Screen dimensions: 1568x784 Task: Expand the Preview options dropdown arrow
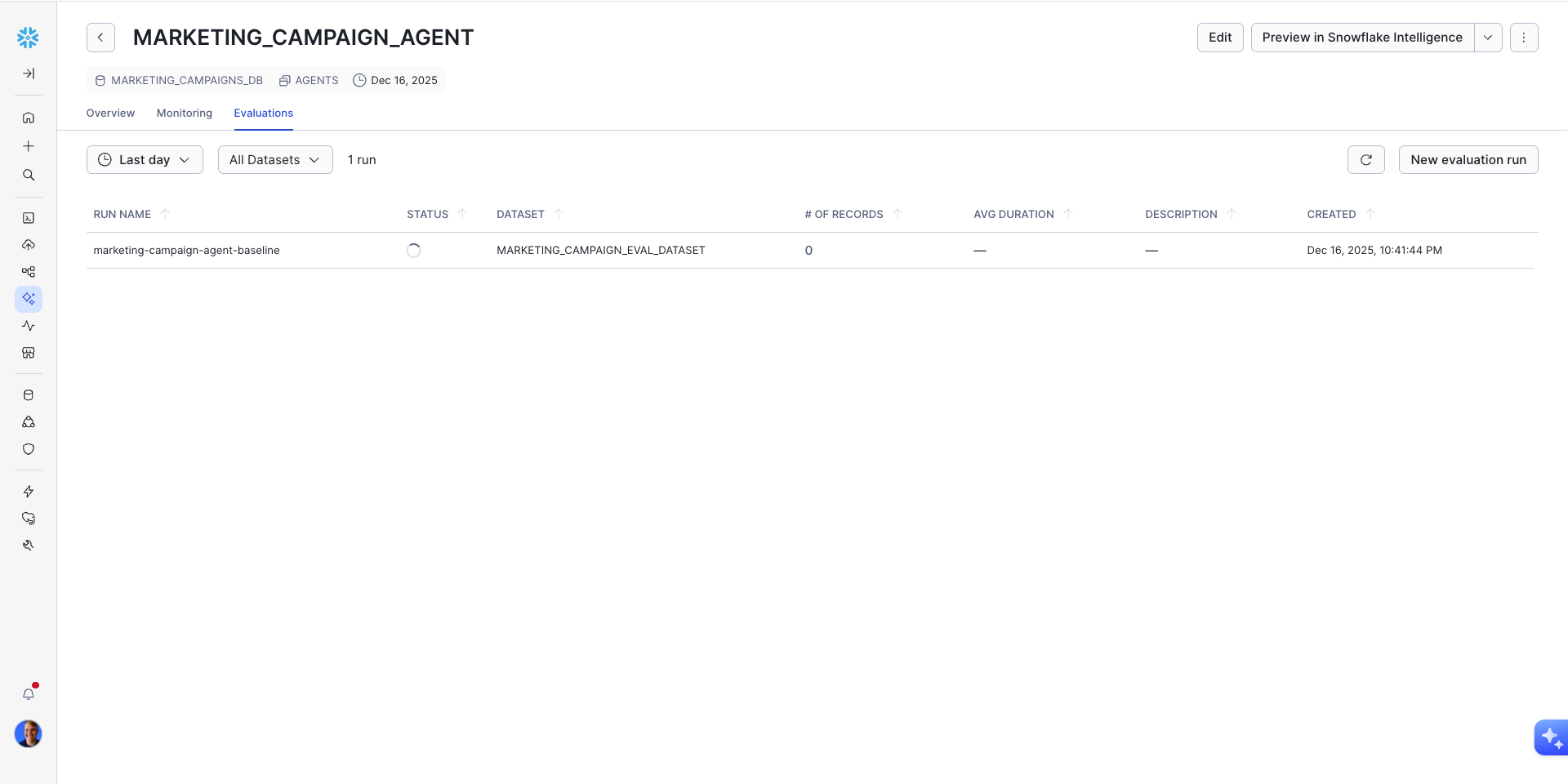(1488, 38)
